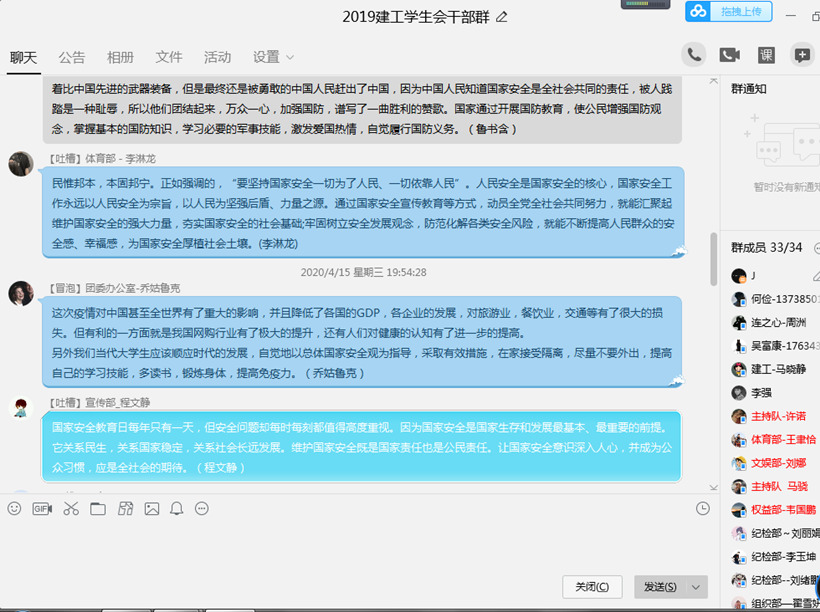Screen dimensions: 820x612
Task: Open the 活动 tab
Action: click(218, 57)
